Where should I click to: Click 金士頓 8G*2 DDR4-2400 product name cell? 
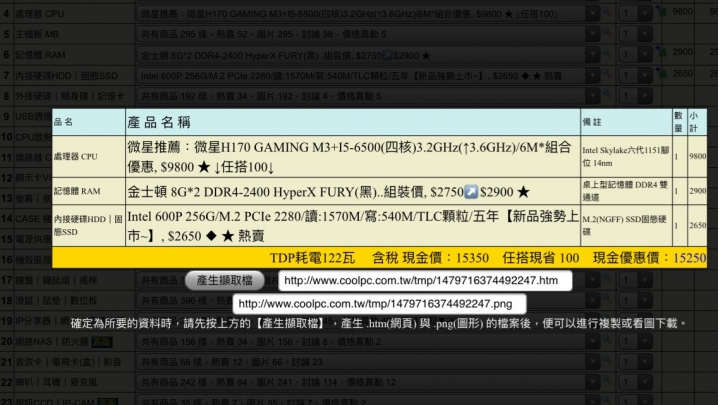pyautogui.click(x=353, y=191)
